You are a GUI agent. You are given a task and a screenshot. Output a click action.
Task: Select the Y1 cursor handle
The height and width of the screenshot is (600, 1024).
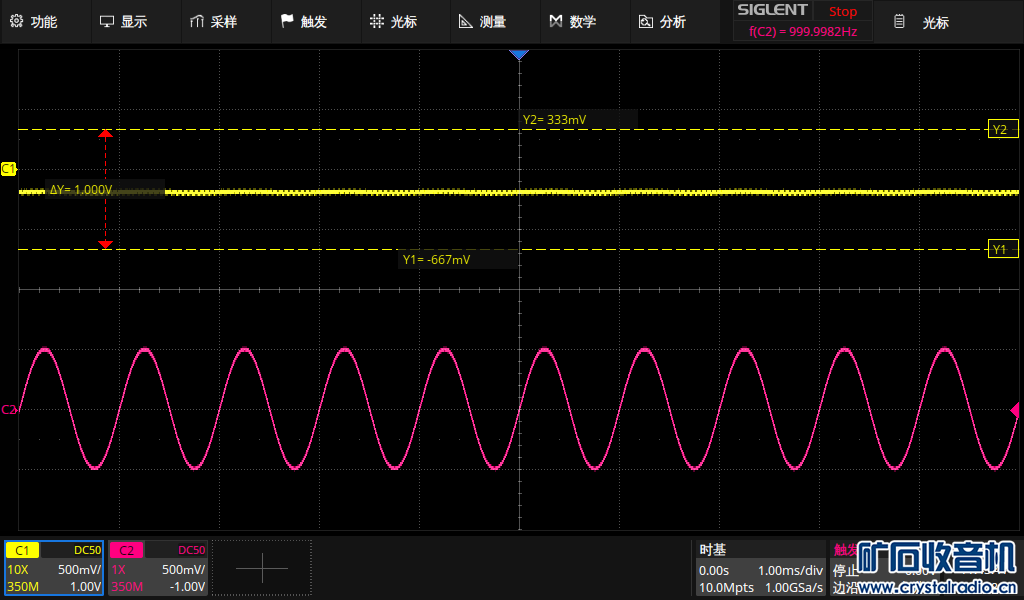coord(998,249)
